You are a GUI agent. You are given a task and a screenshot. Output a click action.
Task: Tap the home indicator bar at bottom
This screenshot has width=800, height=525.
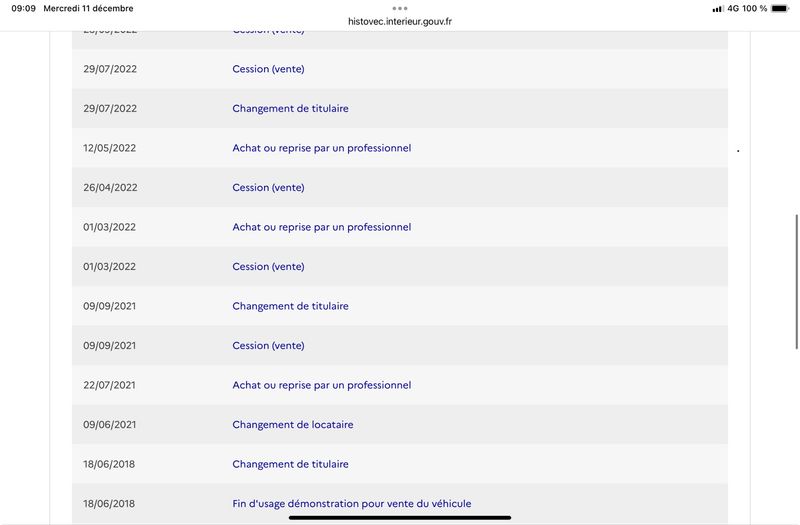(399, 517)
